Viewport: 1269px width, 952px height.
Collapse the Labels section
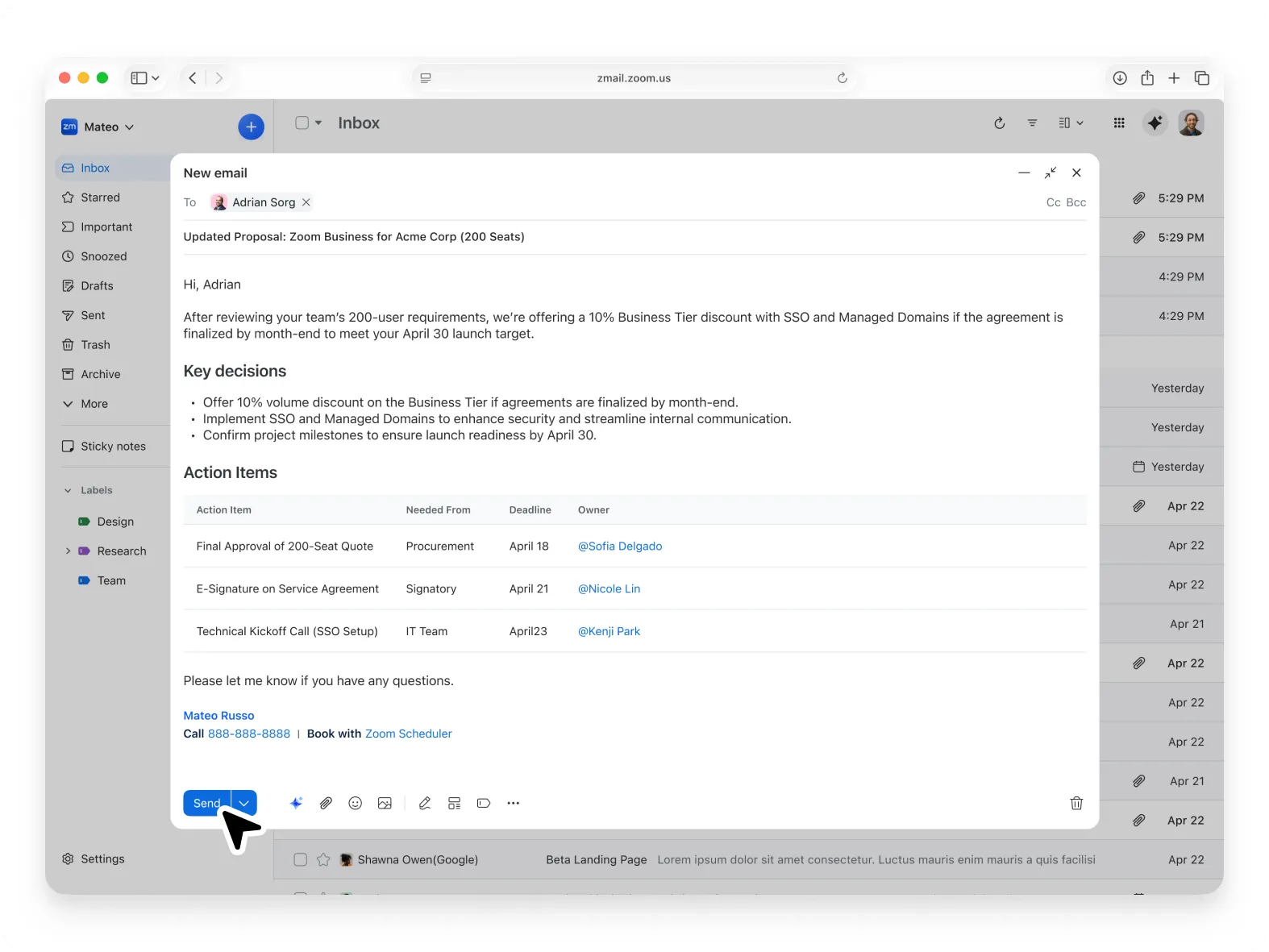[68, 490]
